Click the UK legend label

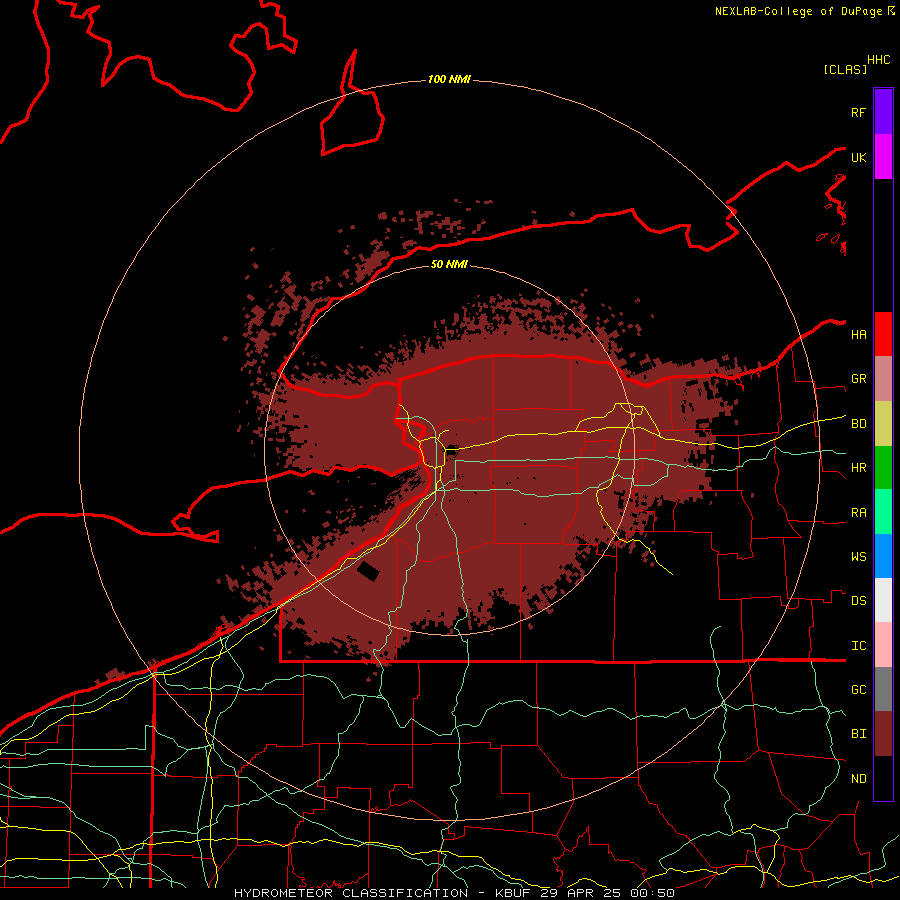pyautogui.click(x=858, y=157)
